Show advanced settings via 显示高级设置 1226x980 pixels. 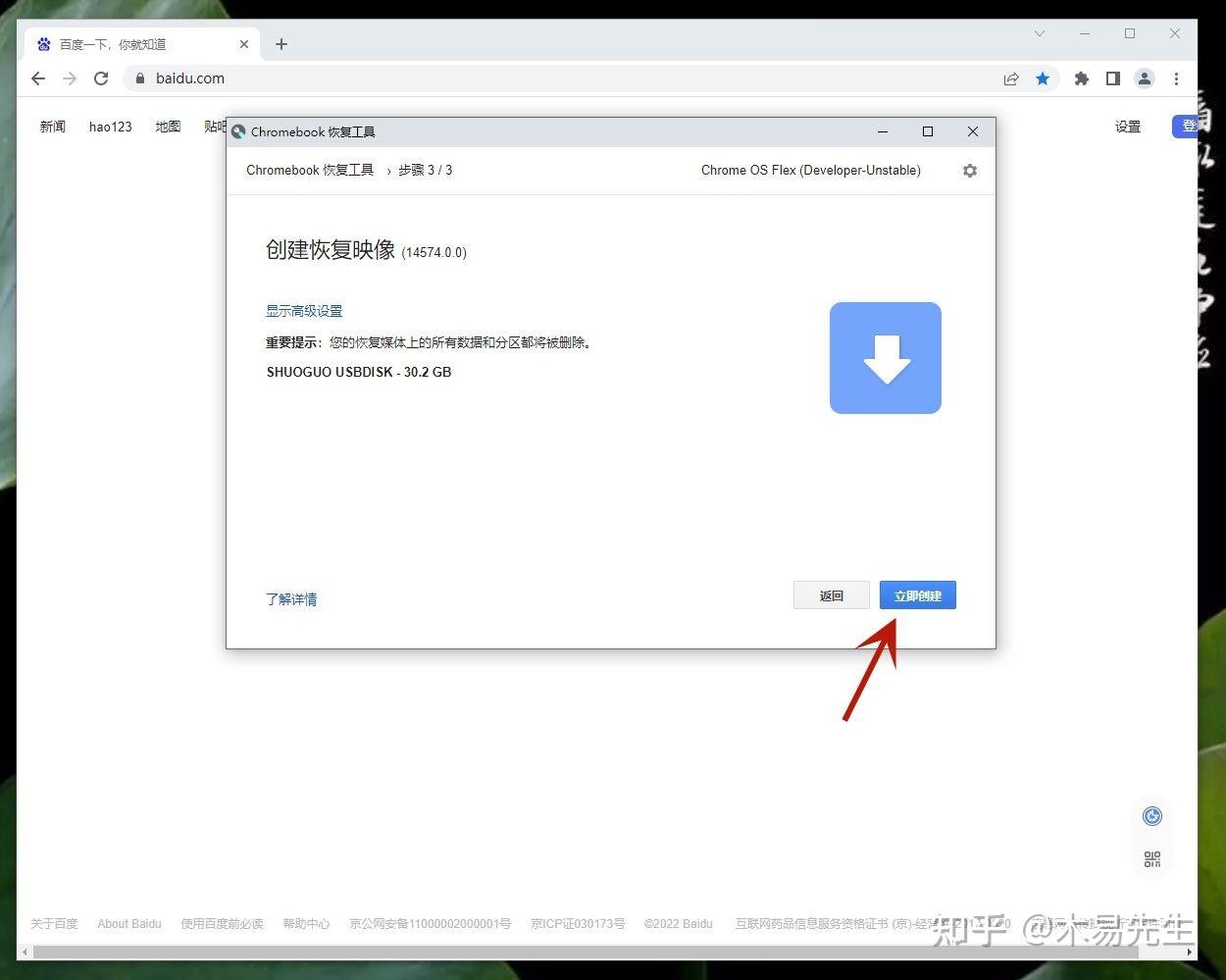tap(304, 311)
